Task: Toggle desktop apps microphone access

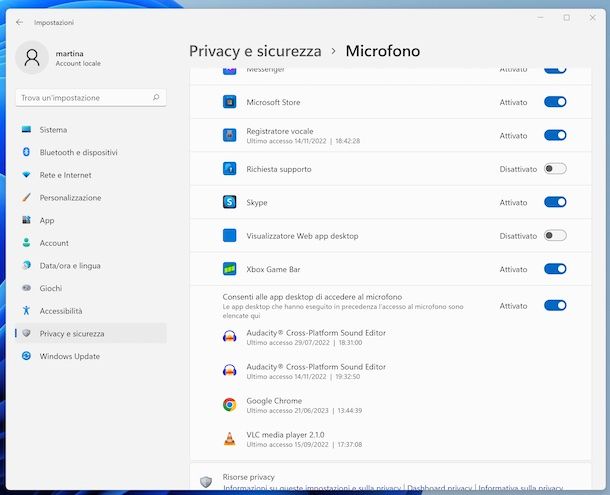Action: click(555, 305)
